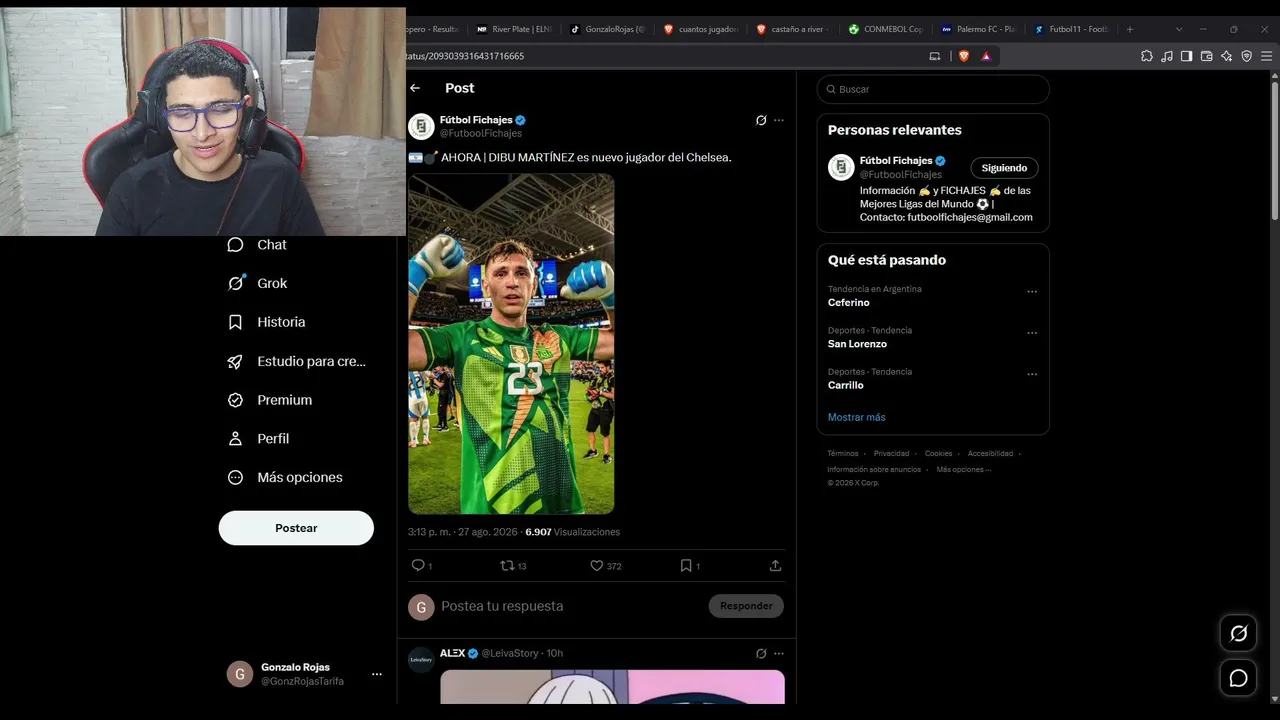
Task: Click the Accesibilidad footer link
Action: (990, 454)
